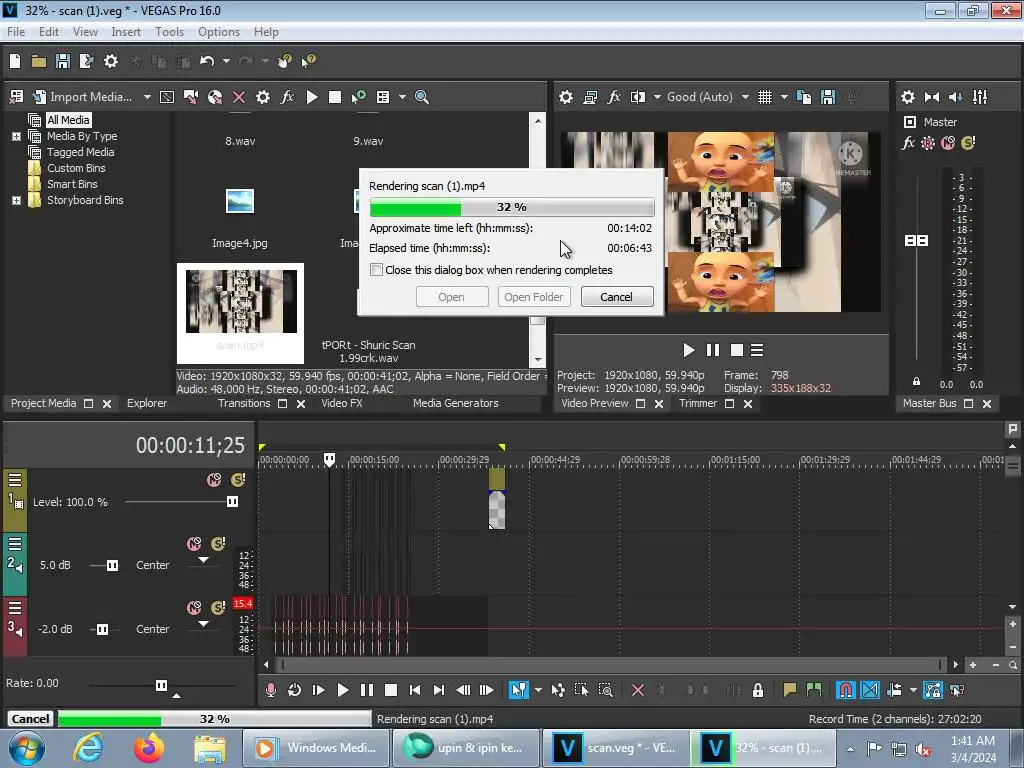This screenshot has height=768, width=1024.
Task: Open Video Output FX icon in preview
Action: click(x=614, y=97)
